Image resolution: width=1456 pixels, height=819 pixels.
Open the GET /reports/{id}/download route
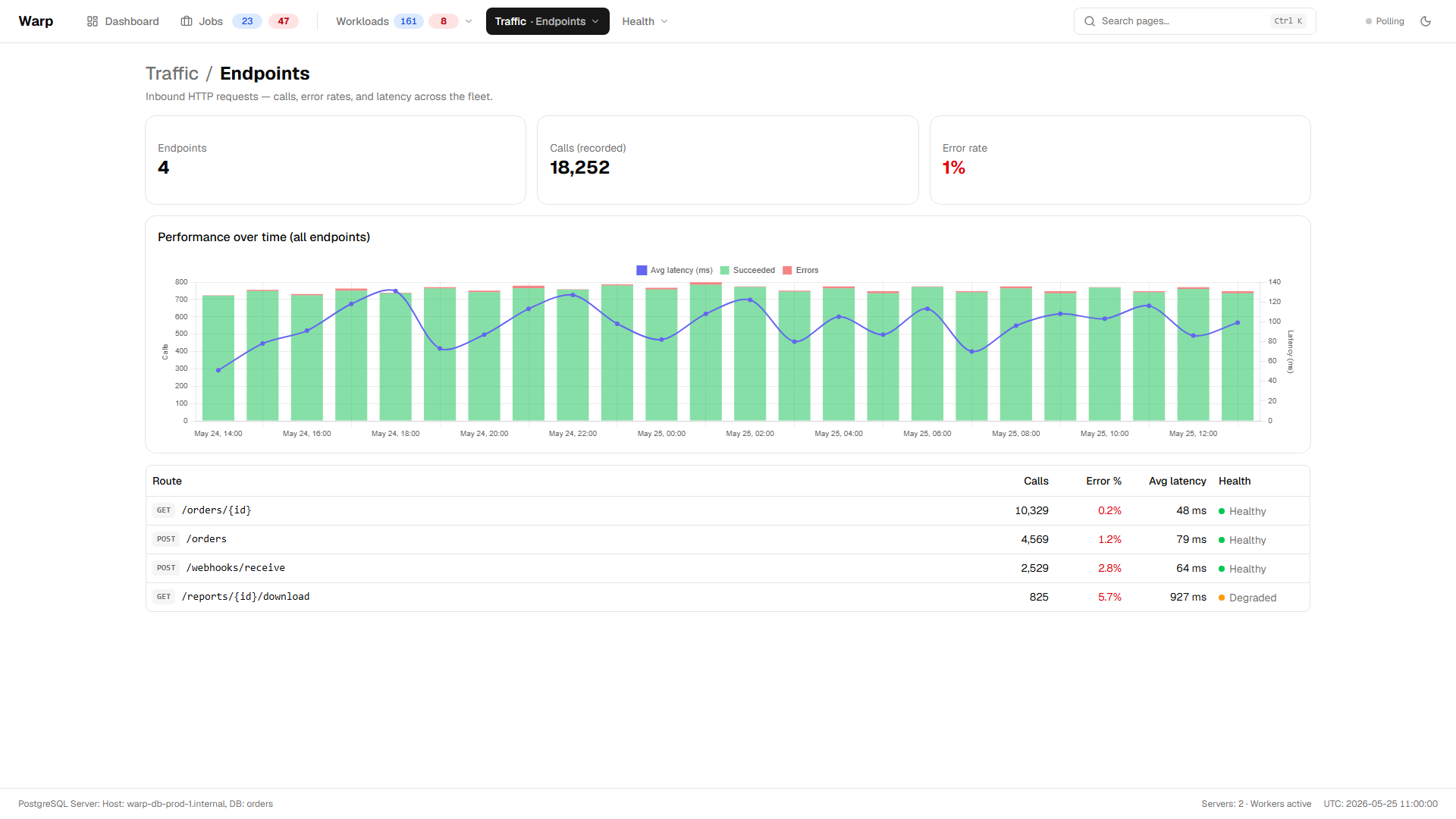pyautogui.click(x=728, y=597)
